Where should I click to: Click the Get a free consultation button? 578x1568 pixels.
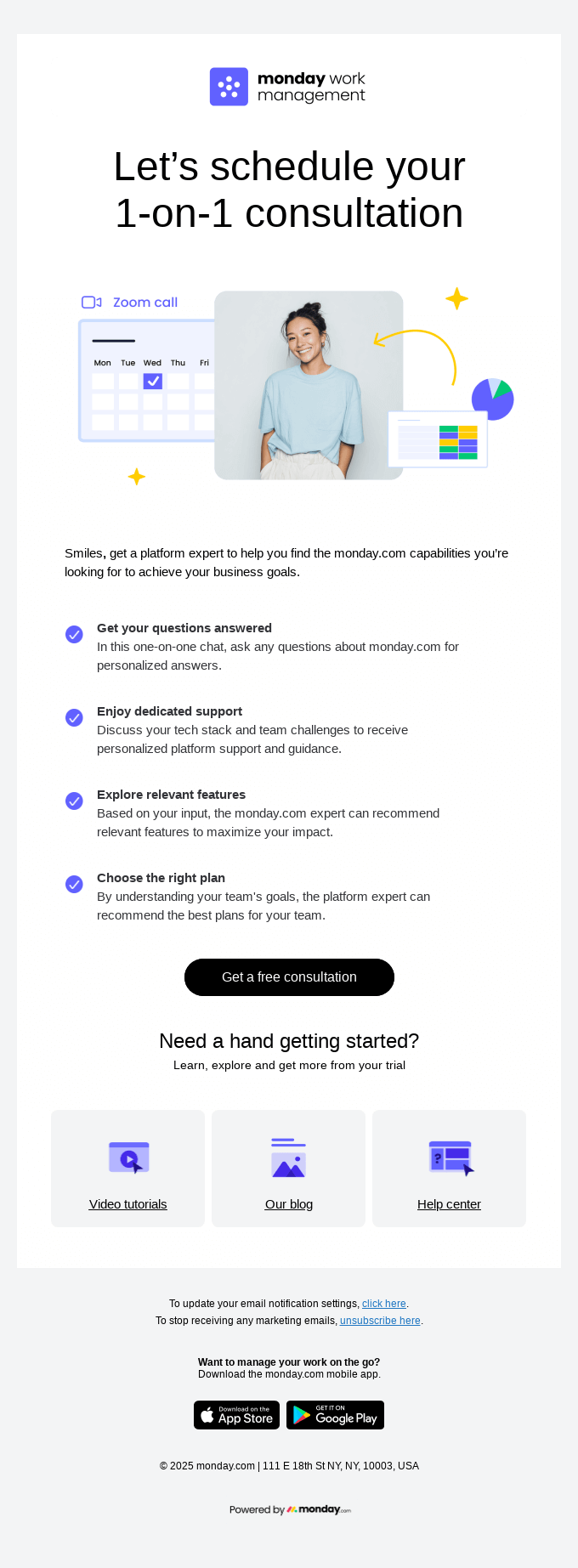click(x=289, y=977)
